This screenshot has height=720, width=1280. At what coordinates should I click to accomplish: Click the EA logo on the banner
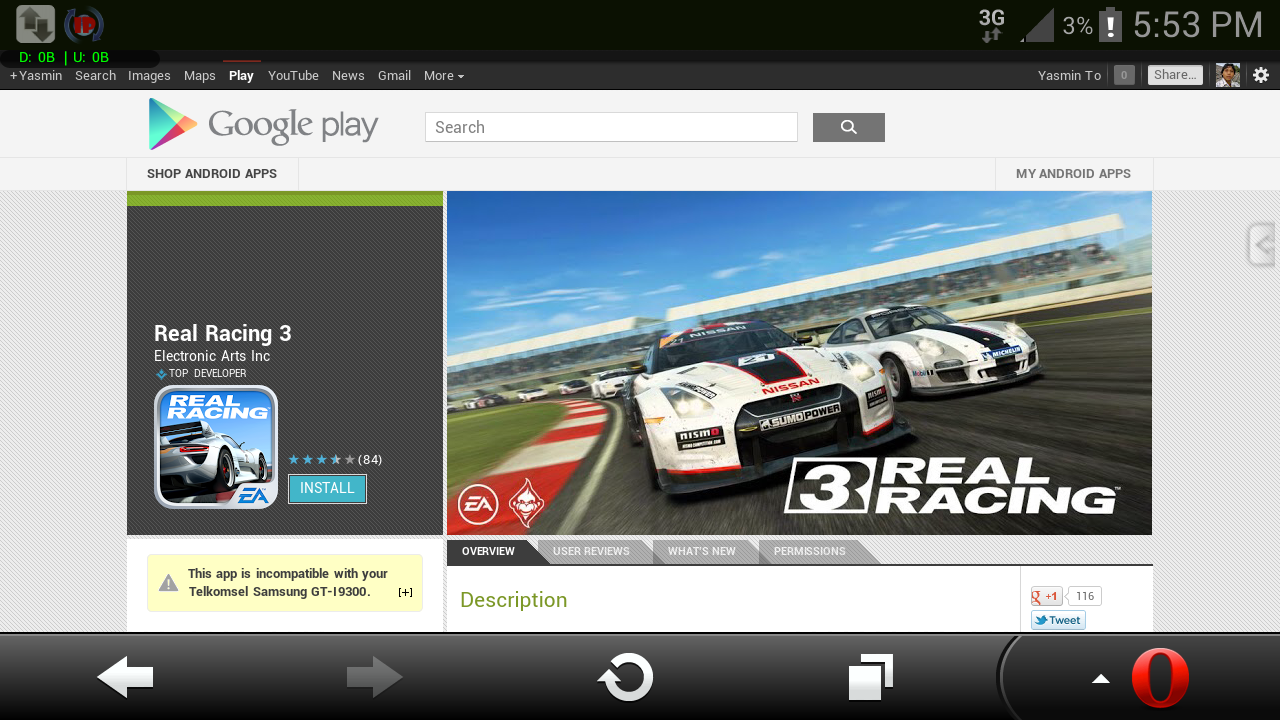pyautogui.click(x=478, y=505)
